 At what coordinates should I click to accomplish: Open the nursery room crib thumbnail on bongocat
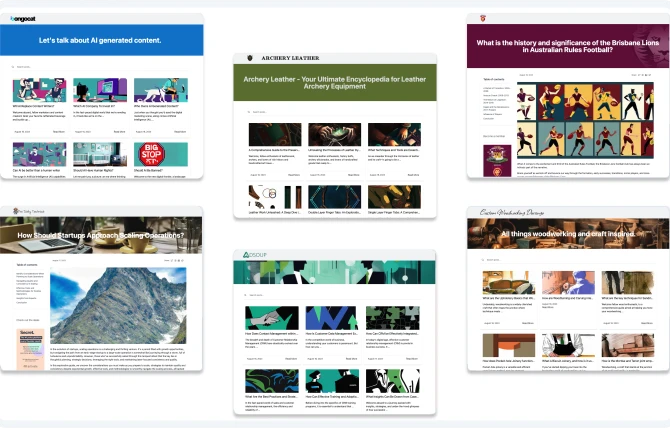(100, 154)
